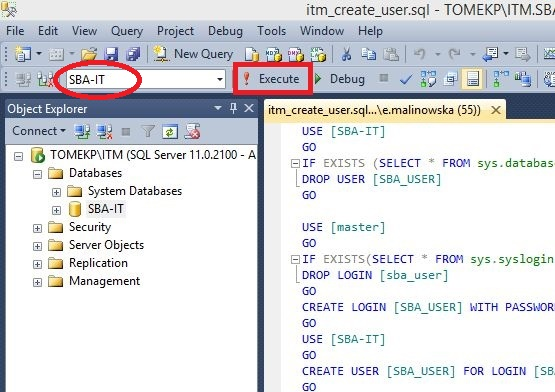This screenshot has width=555, height=392.
Task: Expand the System Databases folder
Action: tap(56, 192)
